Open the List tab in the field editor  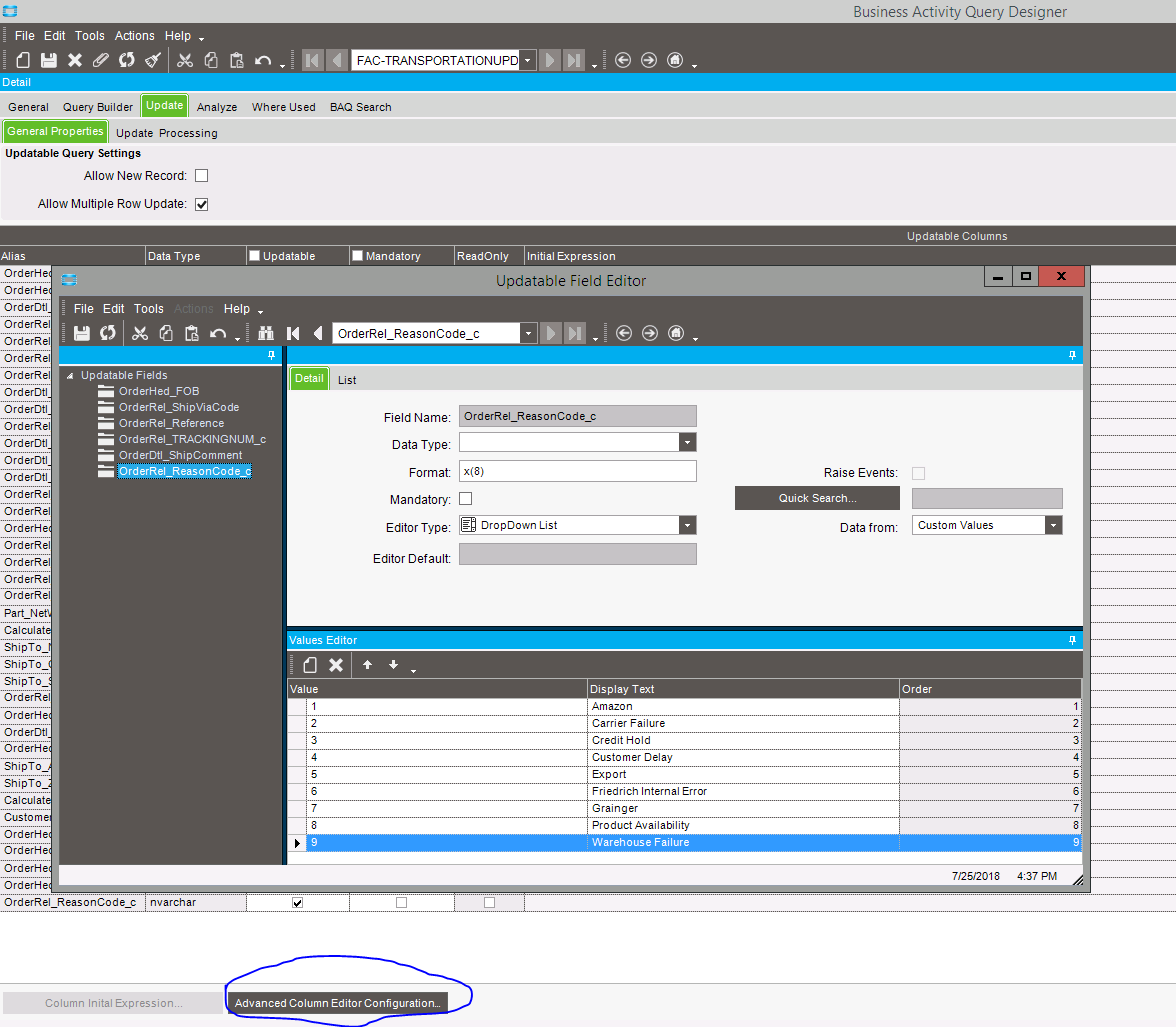pos(347,380)
